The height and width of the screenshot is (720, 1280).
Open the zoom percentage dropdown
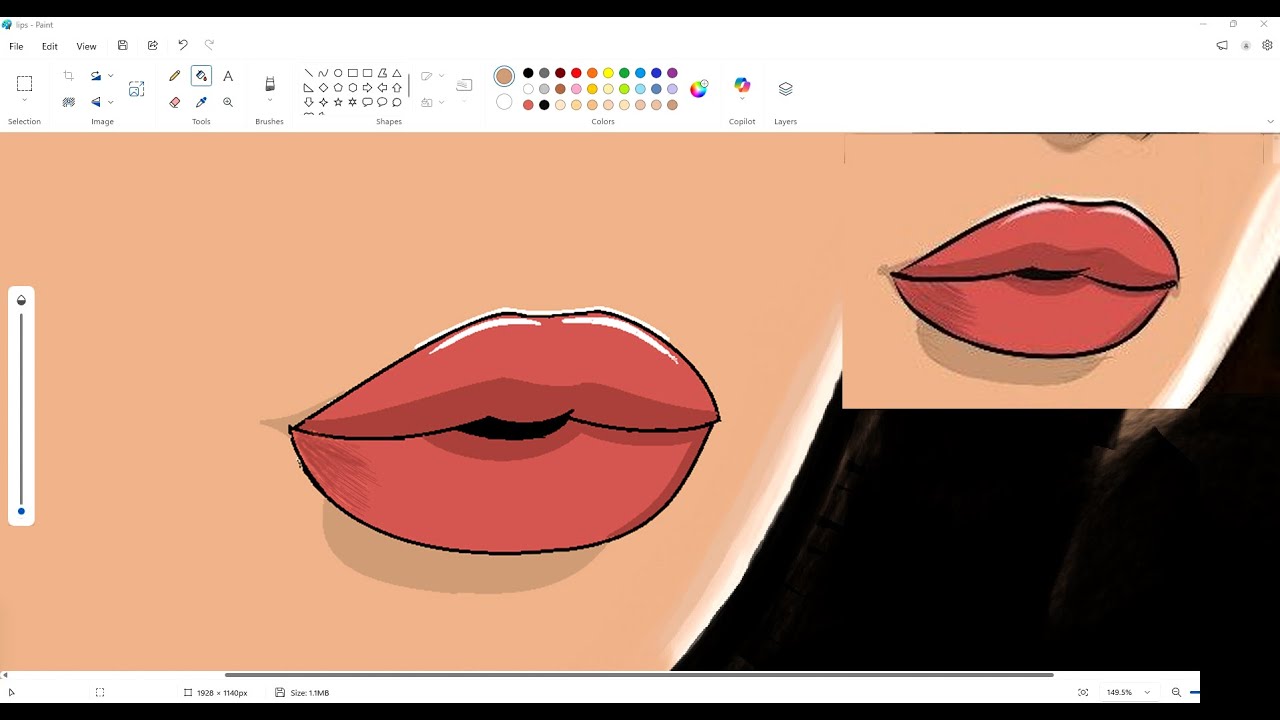(x=1147, y=692)
